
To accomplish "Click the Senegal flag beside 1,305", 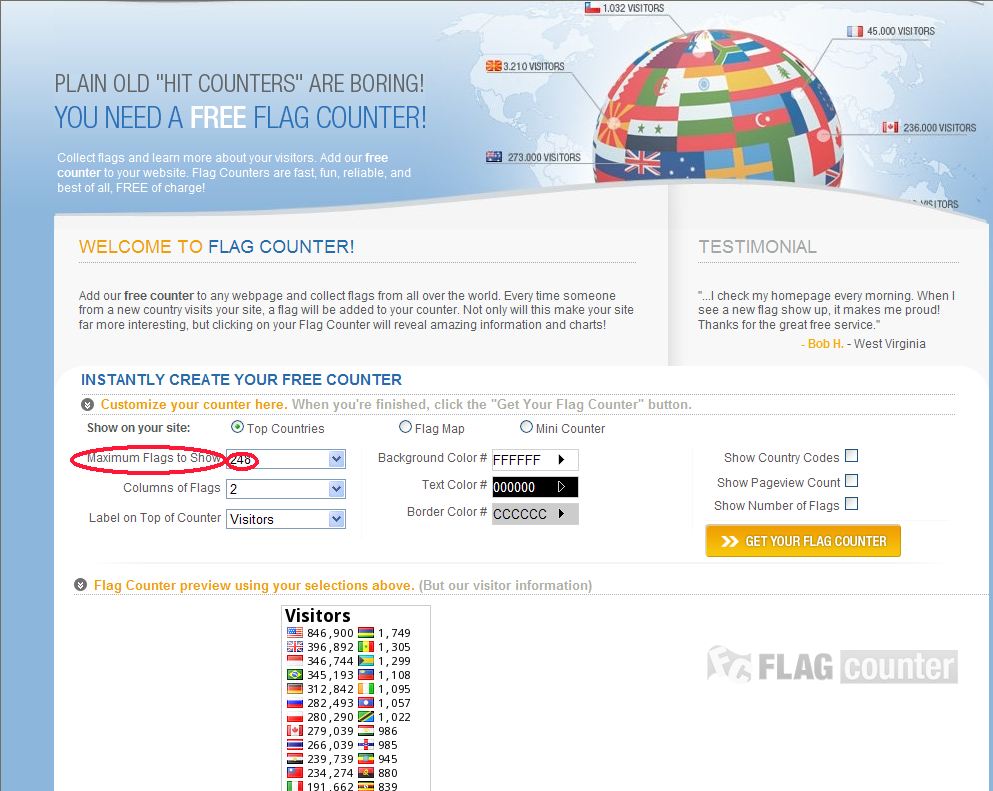I will (365, 647).
